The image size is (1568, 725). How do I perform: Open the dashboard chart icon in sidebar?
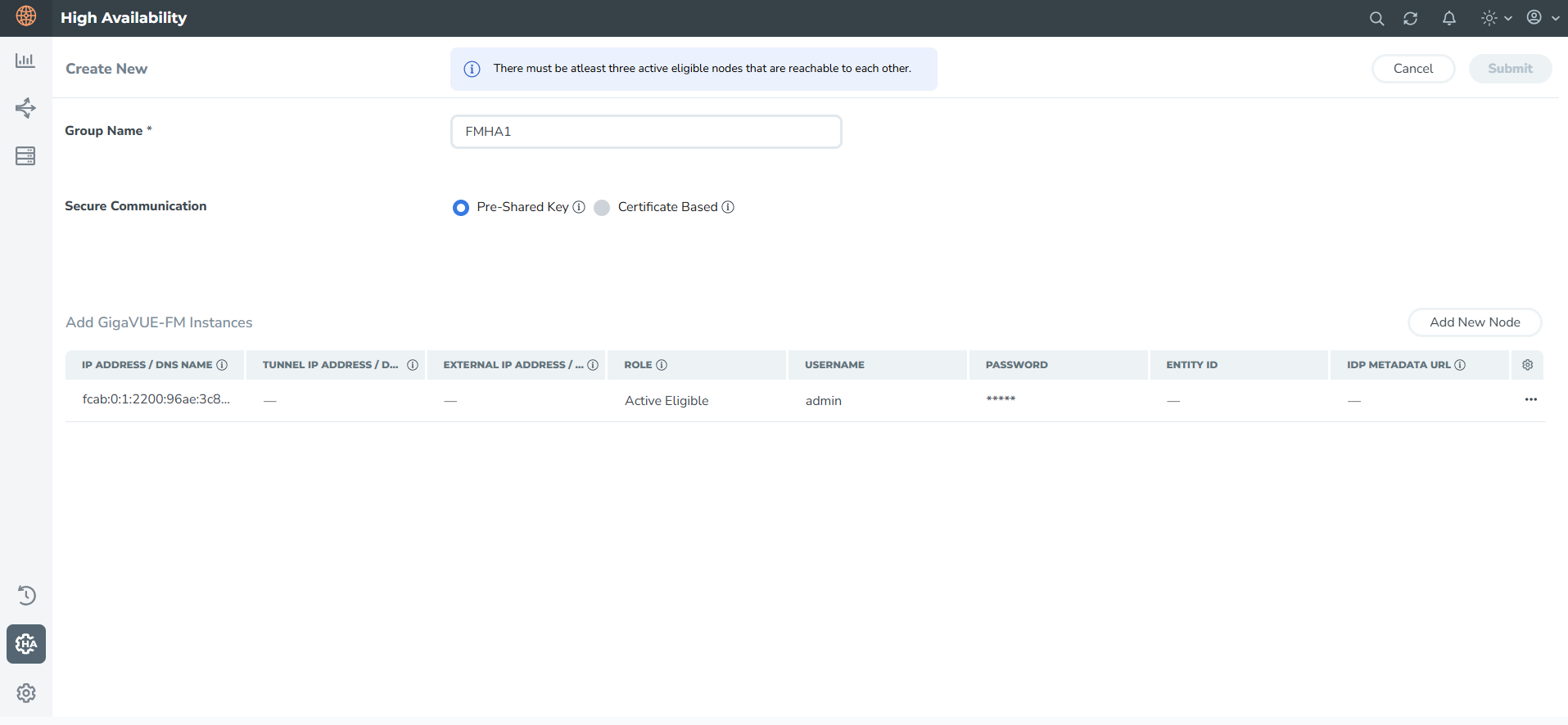coord(25,61)
